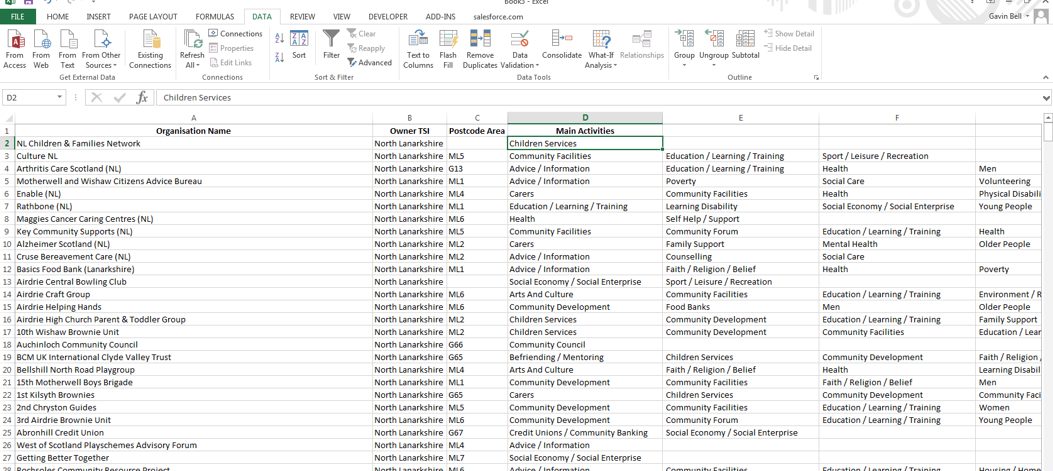Expand From Other Sources dropdown
Image resolution: width=1053 pixels, height=471 pixels.
click(114, 65)
